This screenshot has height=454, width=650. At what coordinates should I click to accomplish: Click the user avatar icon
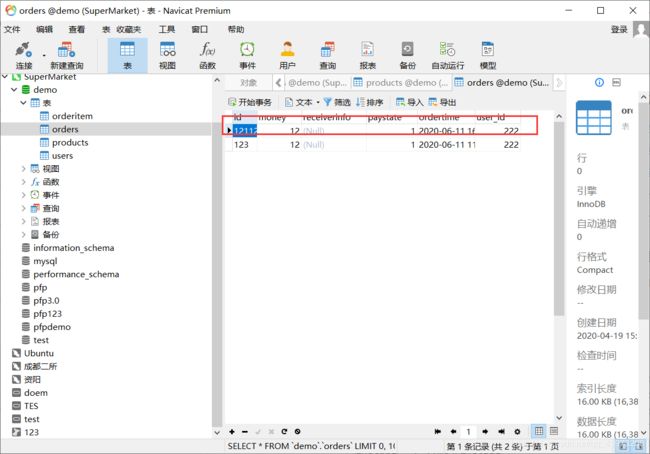tap(641, 30)
